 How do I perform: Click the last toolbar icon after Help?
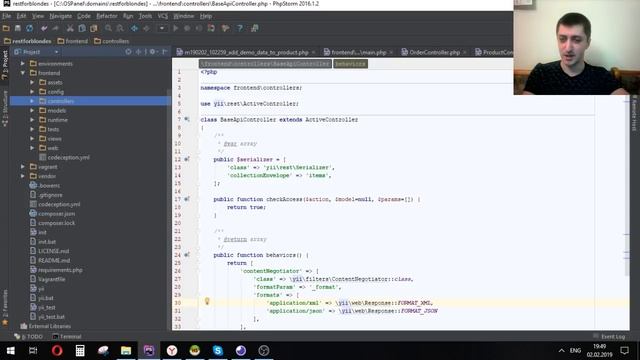[x=255, y=28]
